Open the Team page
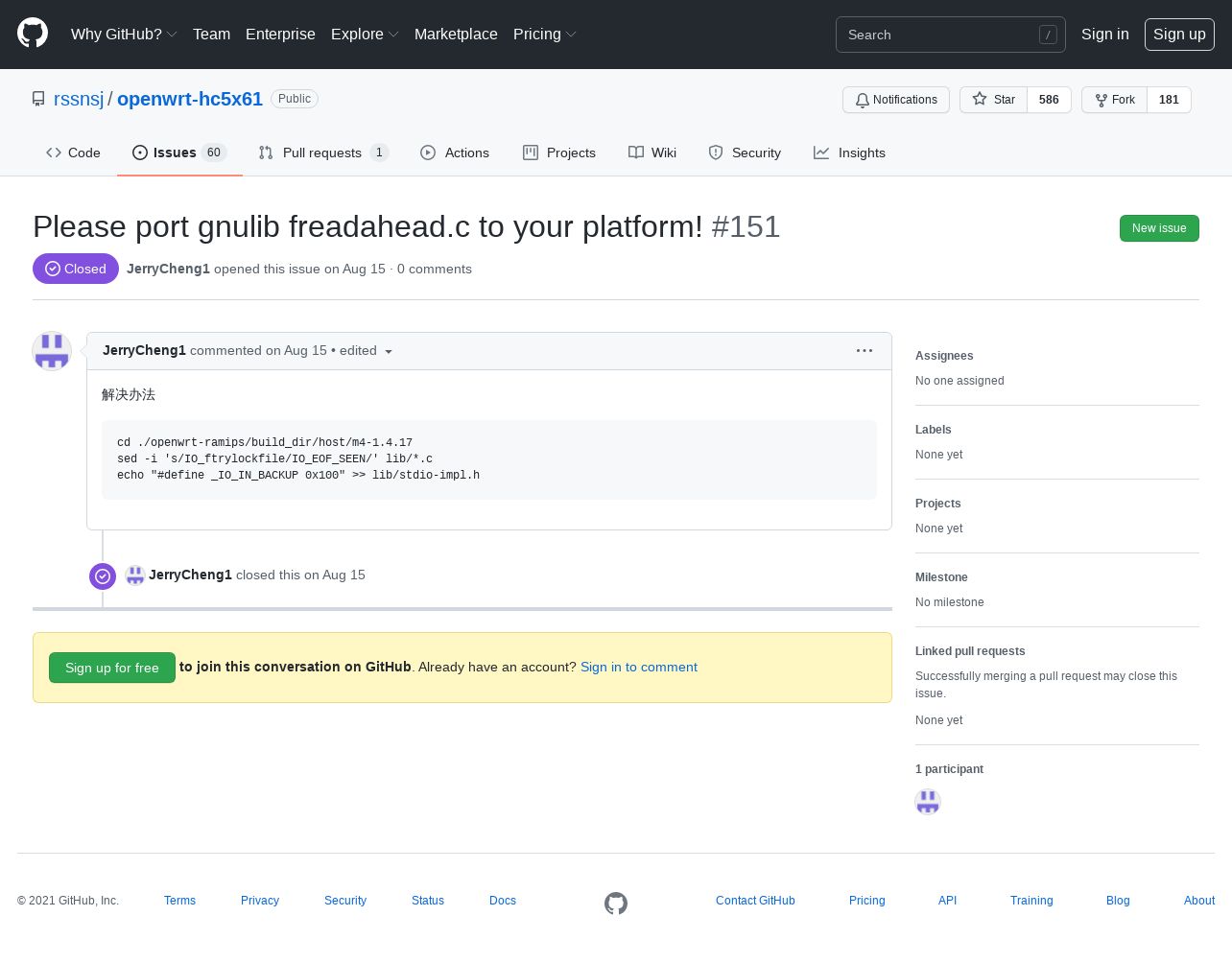This screenshot has height=963, width=1232. [x=211, y=34]
